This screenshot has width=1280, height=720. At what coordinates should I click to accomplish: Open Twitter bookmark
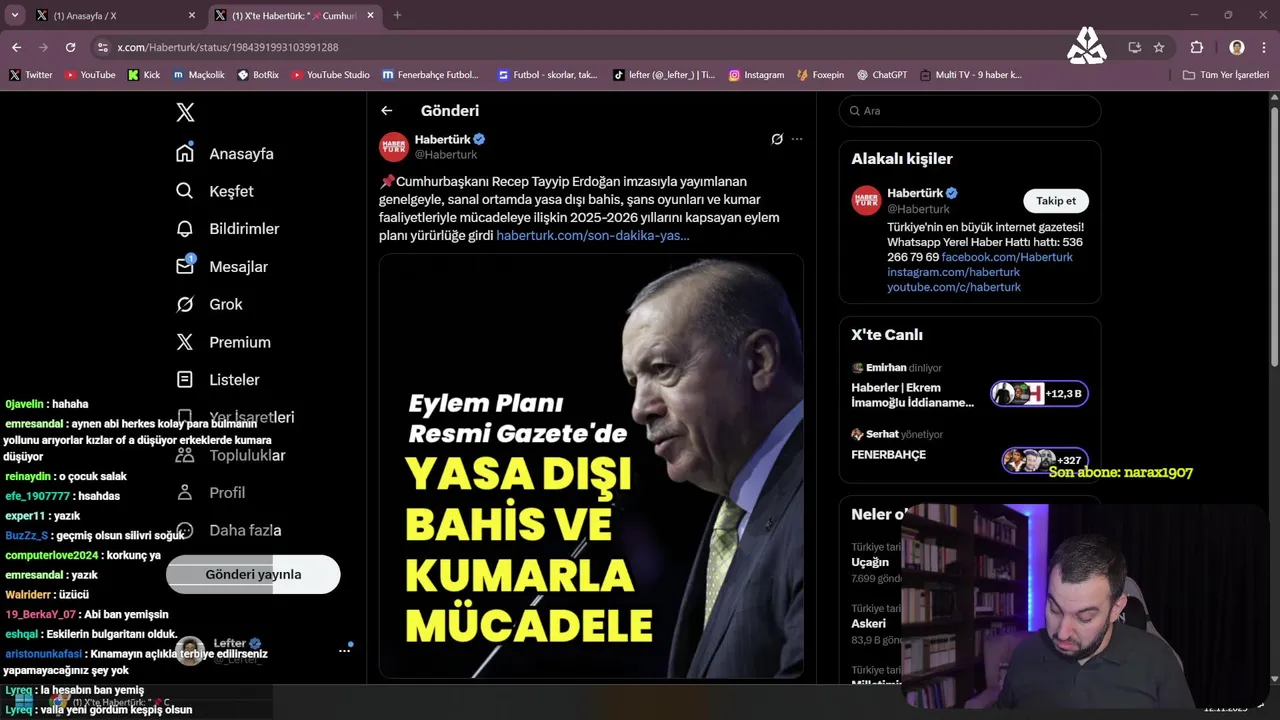(x=31, y=75)
